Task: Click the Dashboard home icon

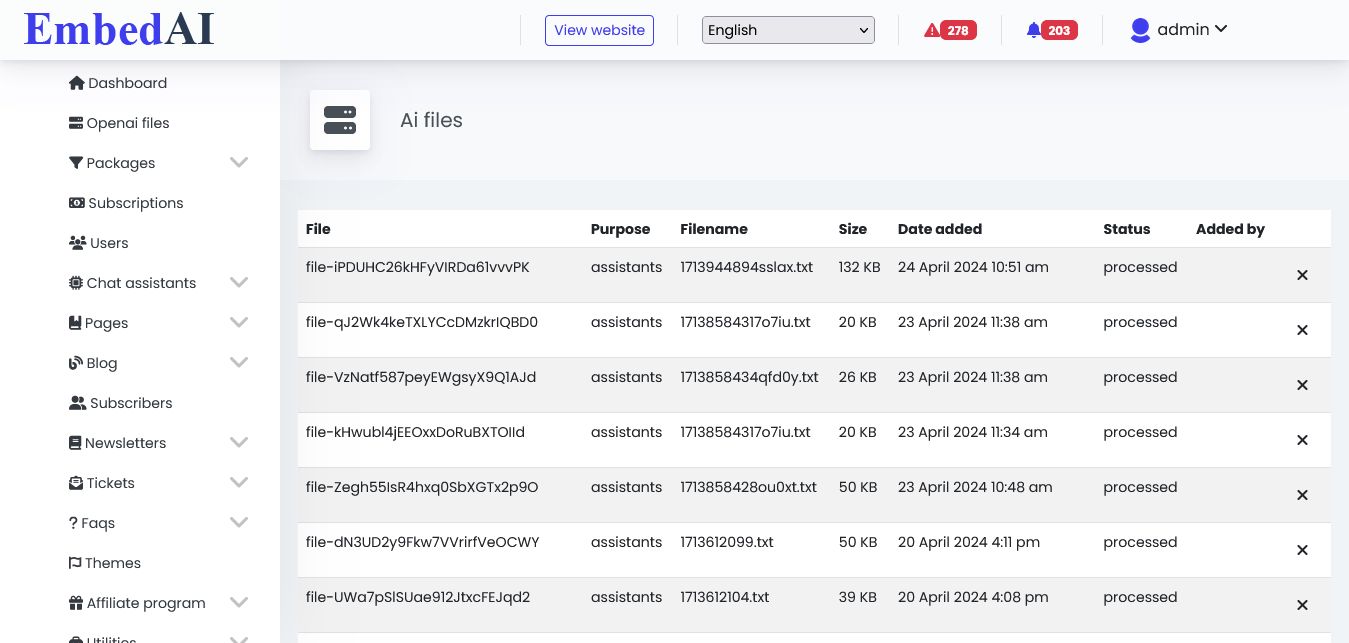Action: tap(76, 83)
